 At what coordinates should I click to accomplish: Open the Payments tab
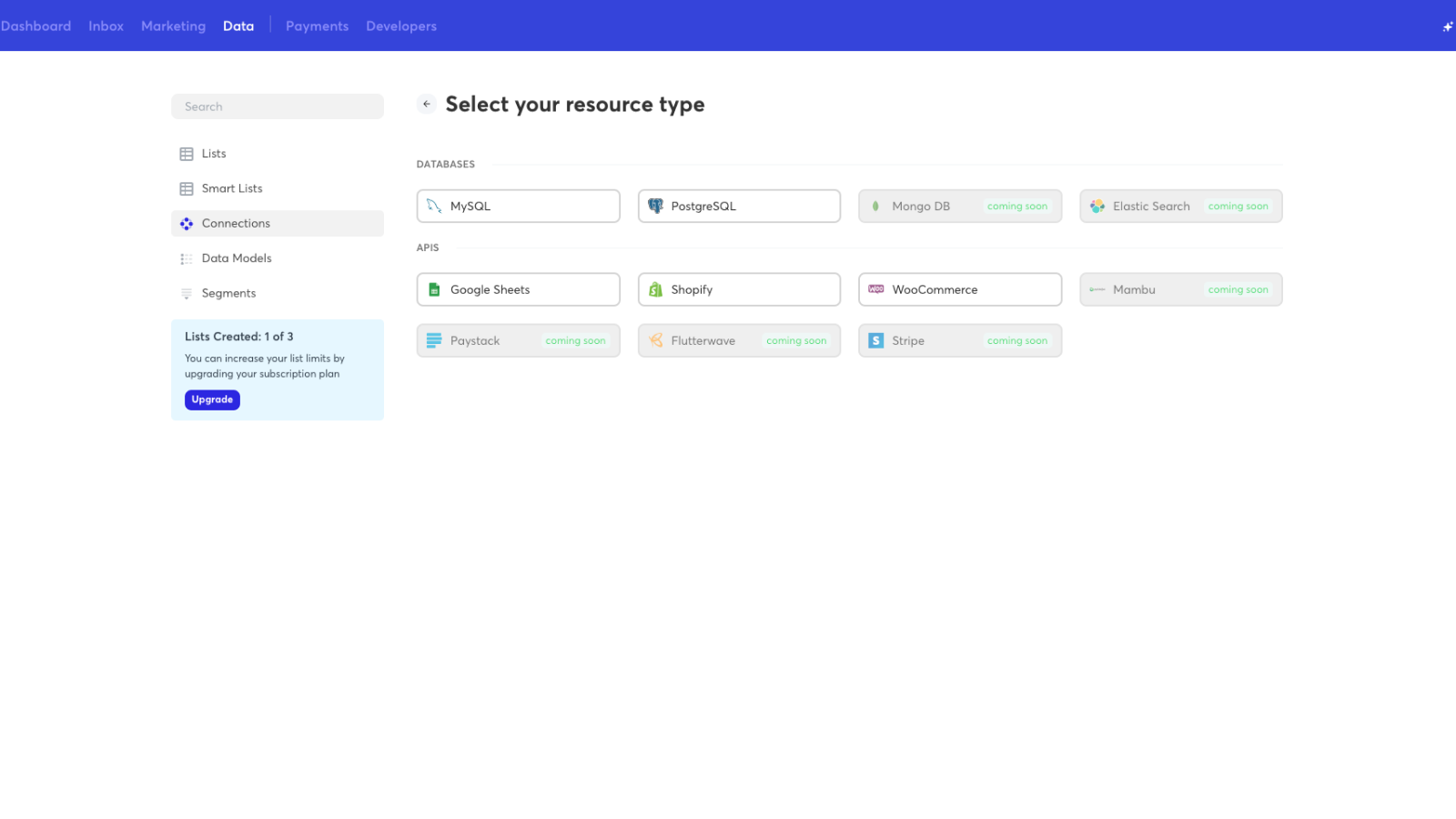tap(317, 26)
